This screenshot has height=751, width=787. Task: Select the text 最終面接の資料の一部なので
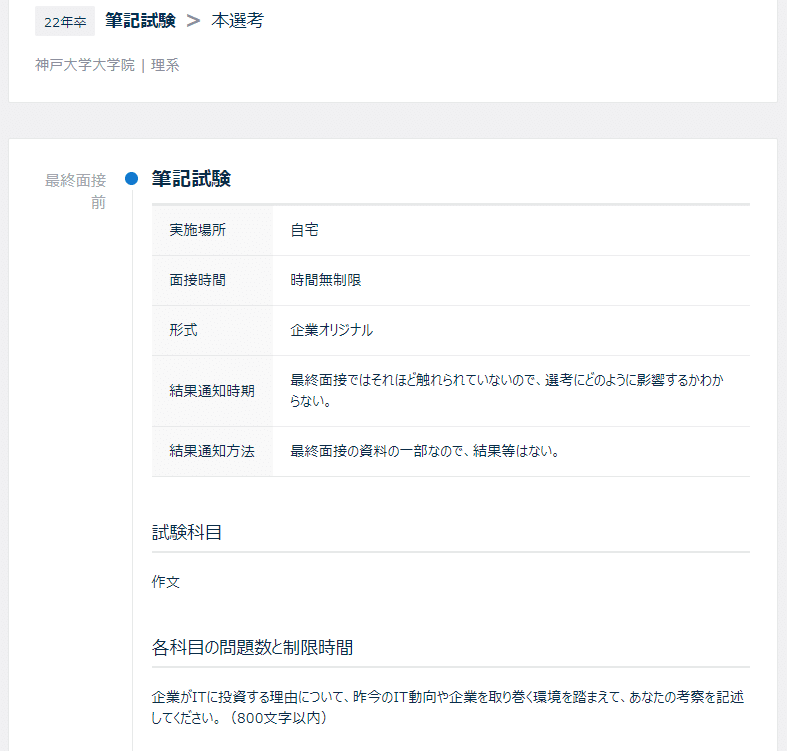pos(425,451)
